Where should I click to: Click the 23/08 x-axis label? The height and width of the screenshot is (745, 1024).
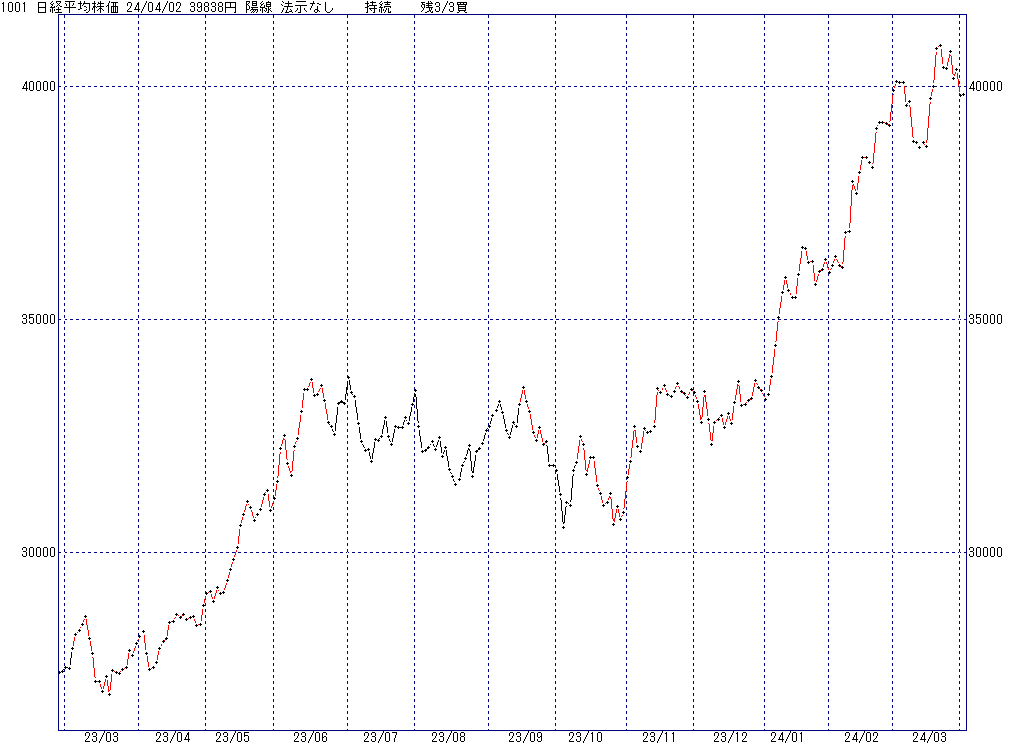point(448,737)
